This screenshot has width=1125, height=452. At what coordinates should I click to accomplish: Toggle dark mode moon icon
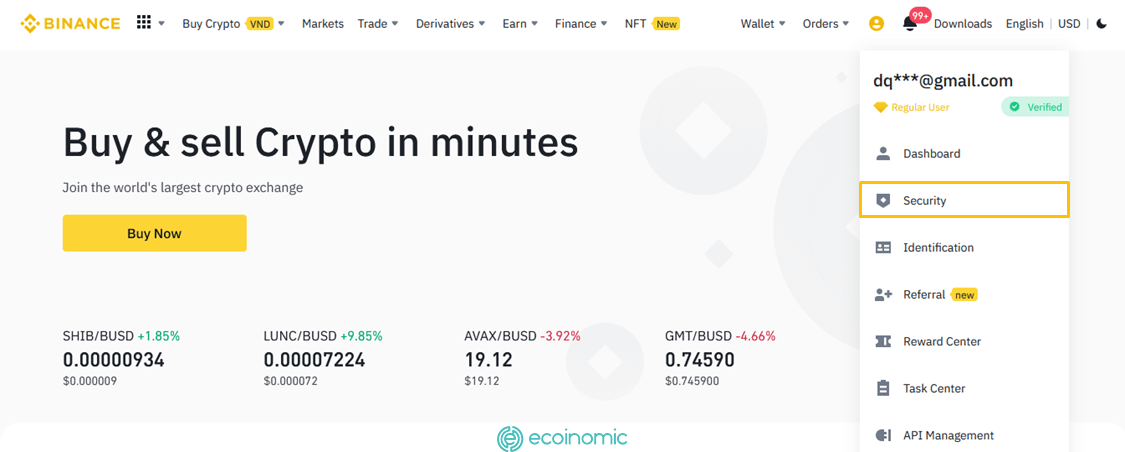tap(1102, 23)
